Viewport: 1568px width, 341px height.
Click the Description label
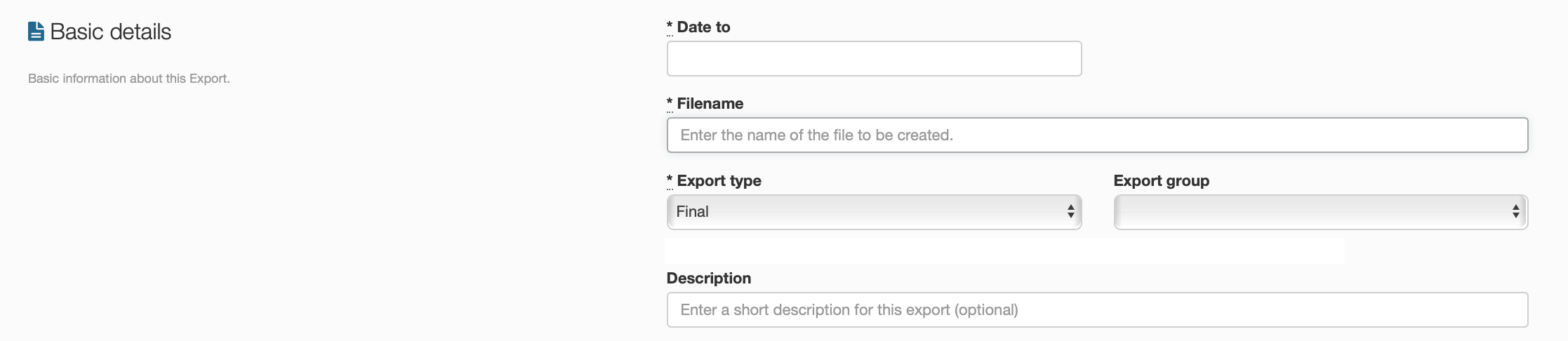[x=708, y=279]
